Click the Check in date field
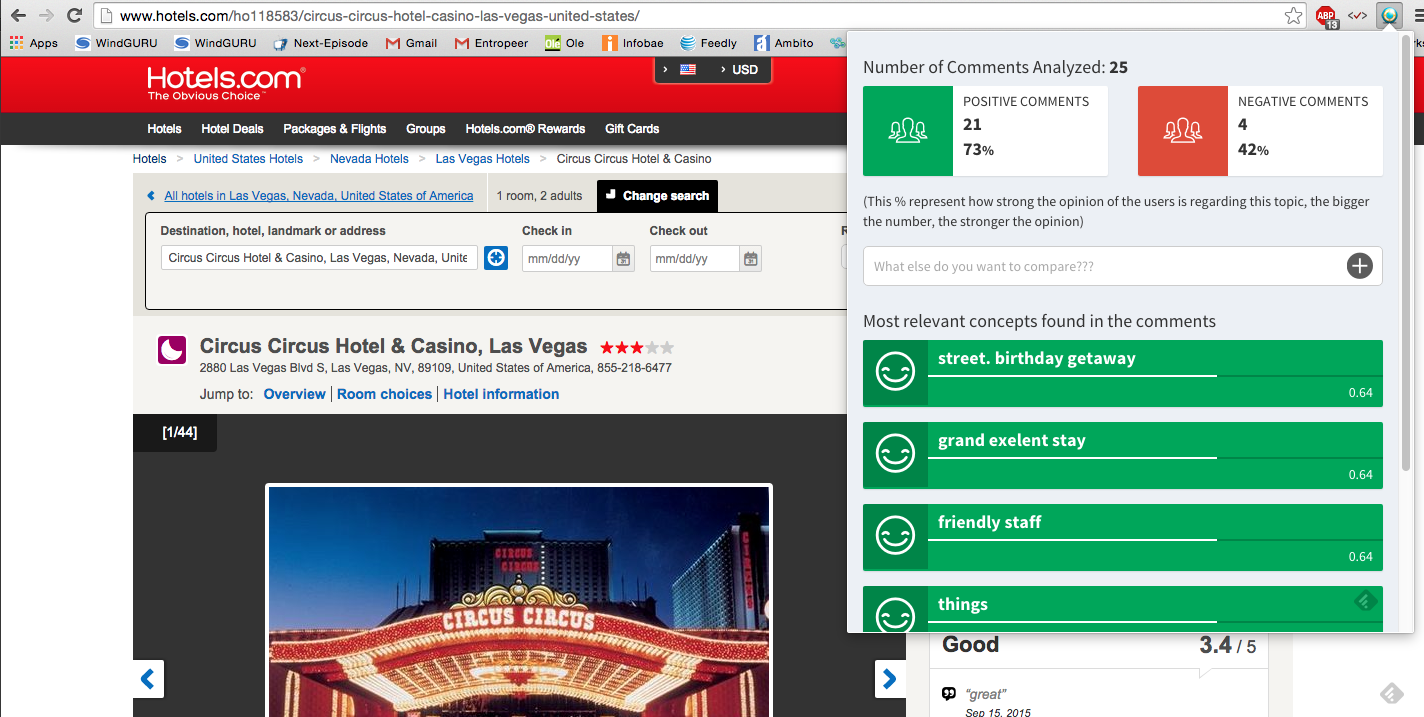Viewport: 1424px width, 717px height. coord(566,259)
